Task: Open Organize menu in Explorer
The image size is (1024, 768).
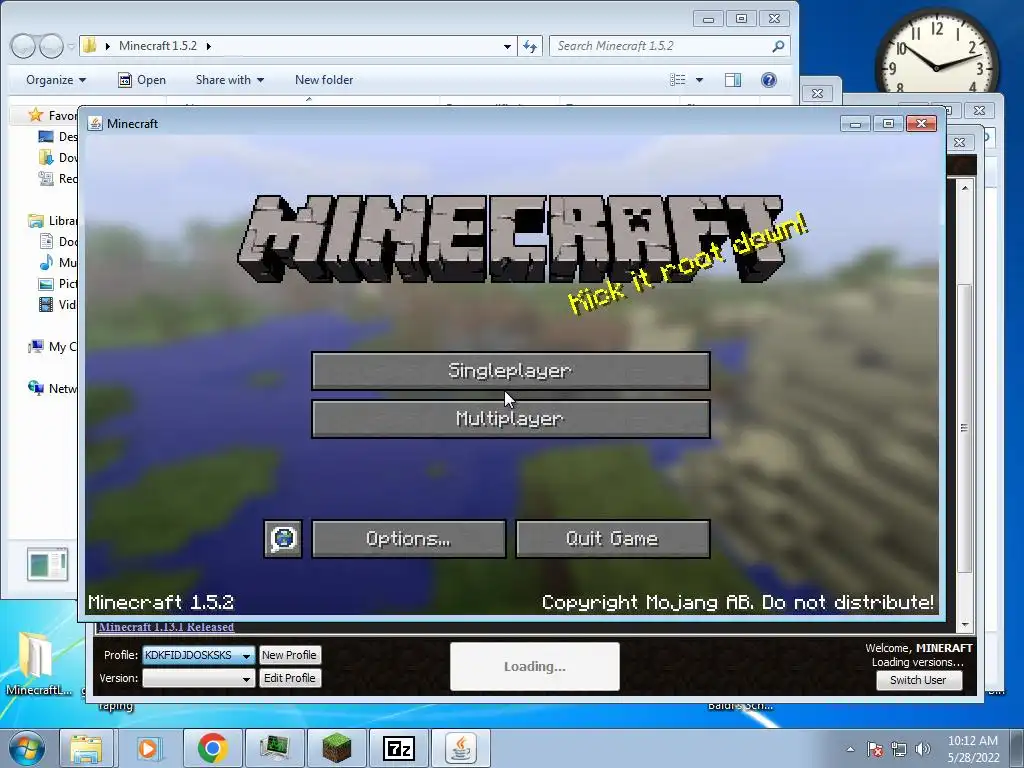Action: 56,80
